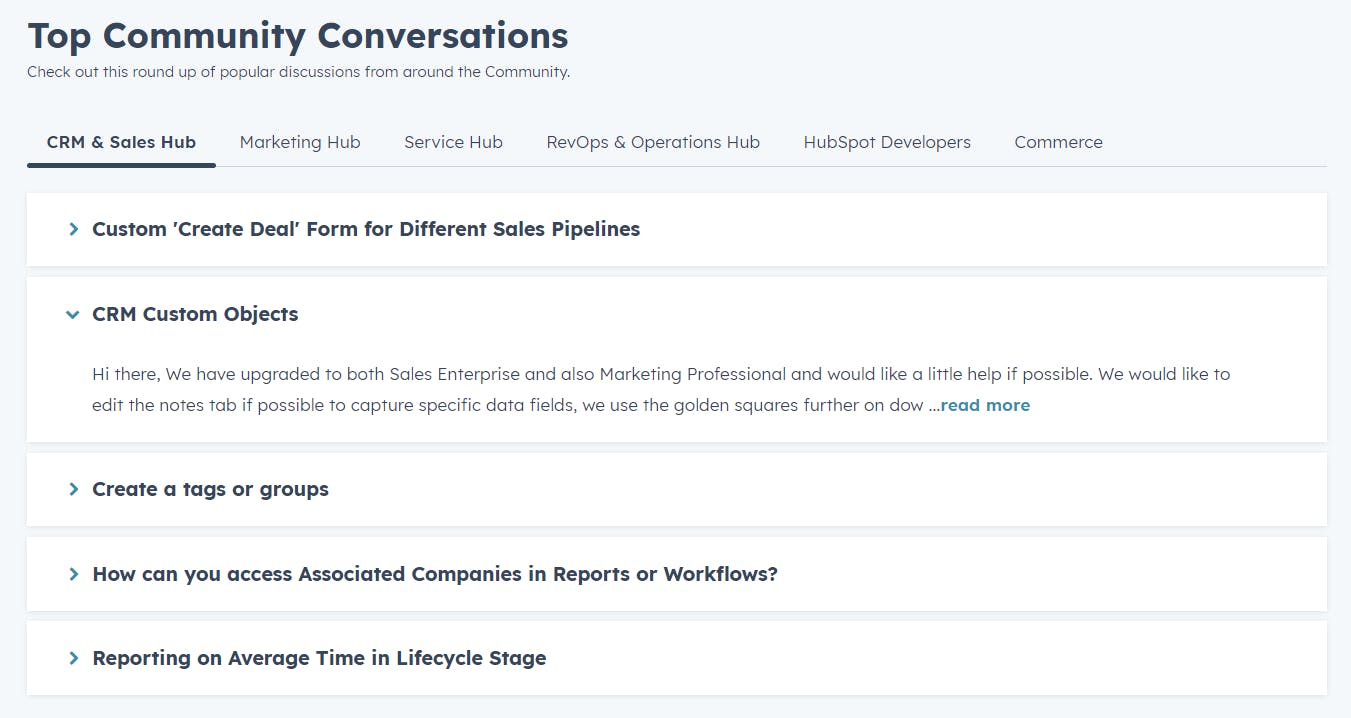
Task: Go to RevOps & Operations Hub tab
Action: (x=653, y=142)
